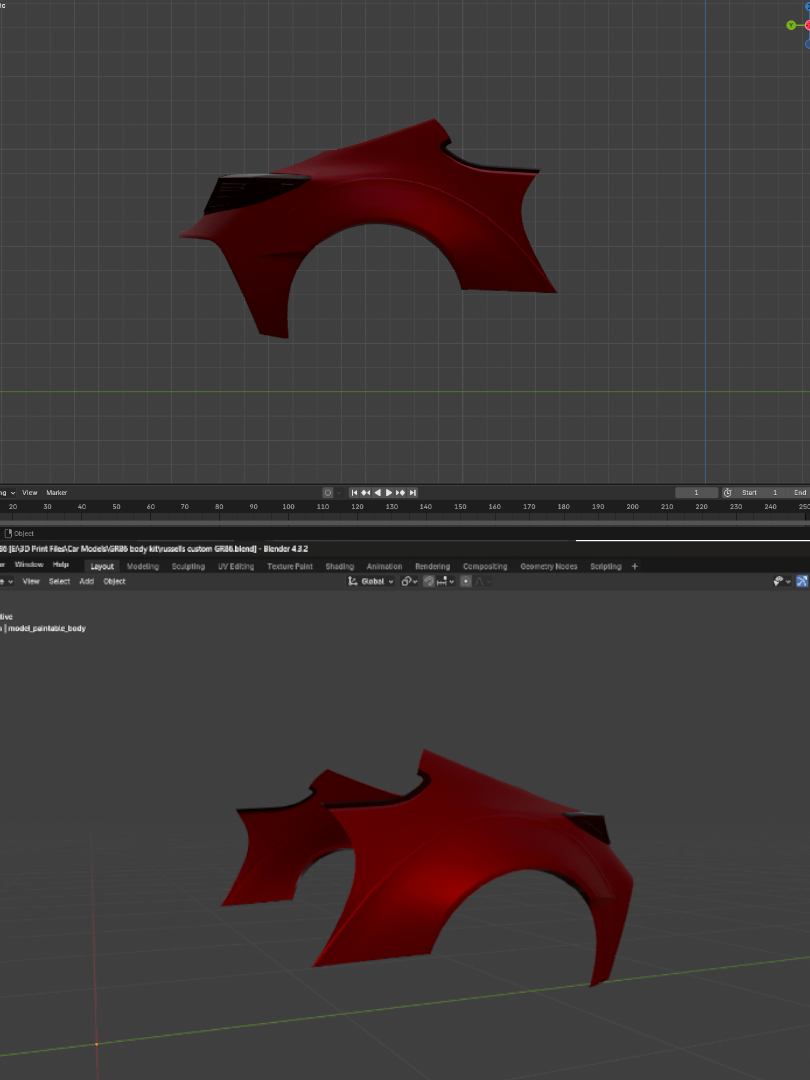Expand the gizmo visibility dropdown

787,581
